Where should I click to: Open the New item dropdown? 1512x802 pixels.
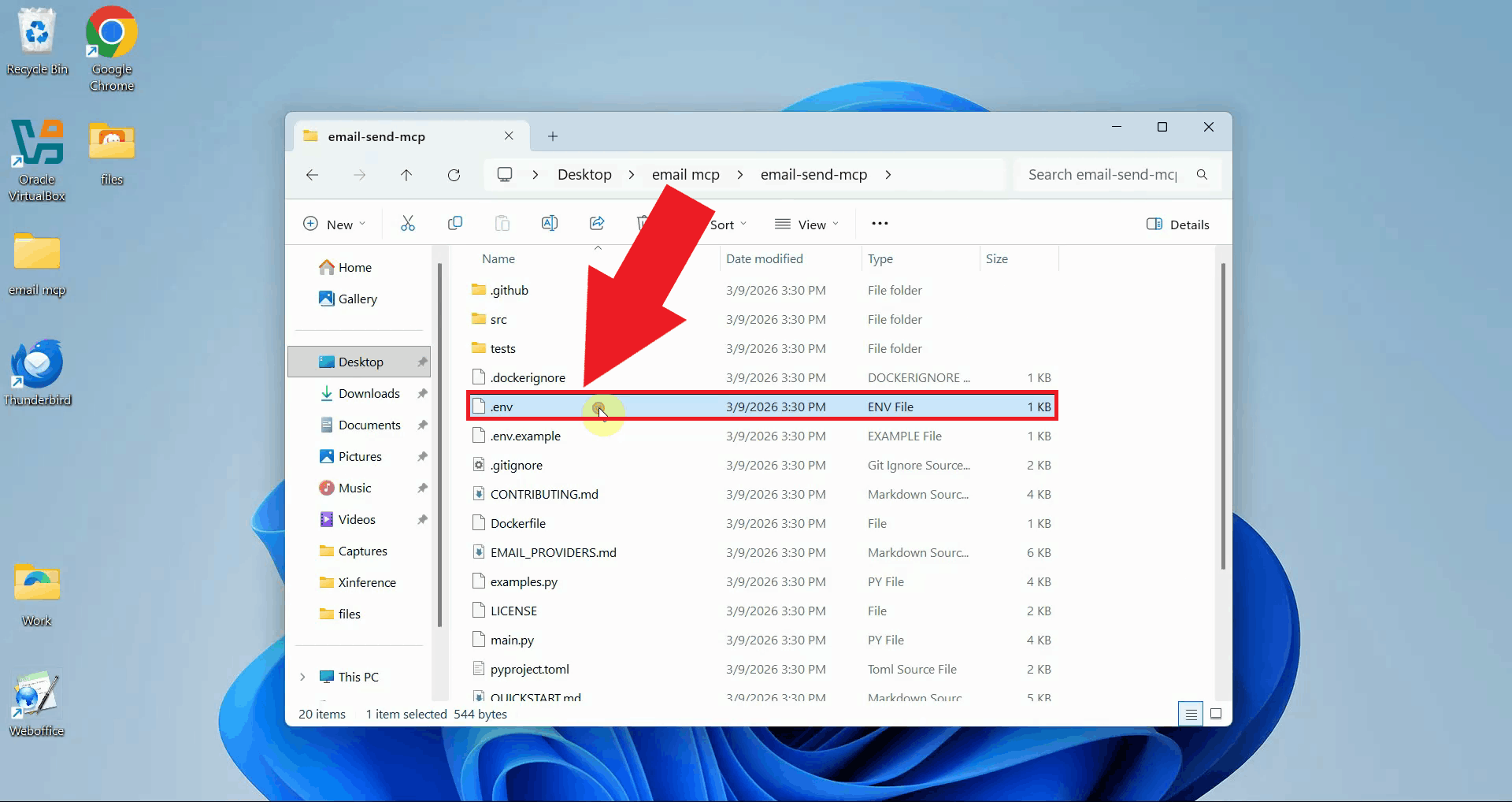click(334, 223)
